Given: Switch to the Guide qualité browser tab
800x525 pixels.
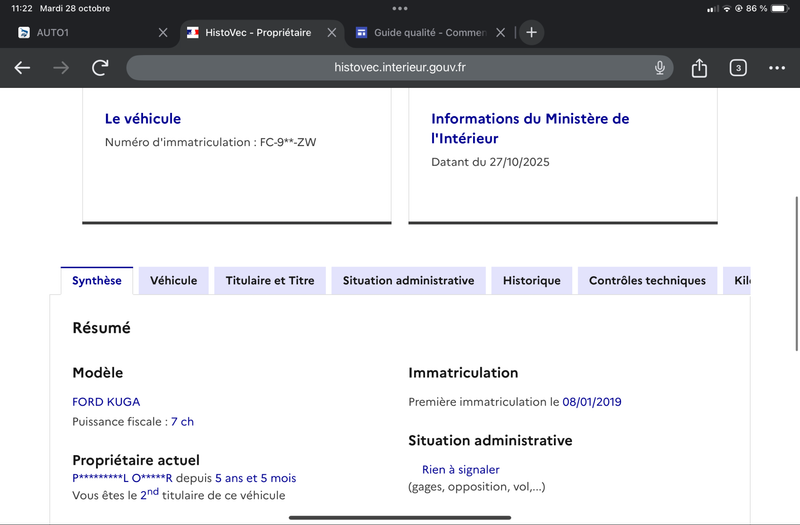Looking at the screenshot, I should (x=425, y=33).
